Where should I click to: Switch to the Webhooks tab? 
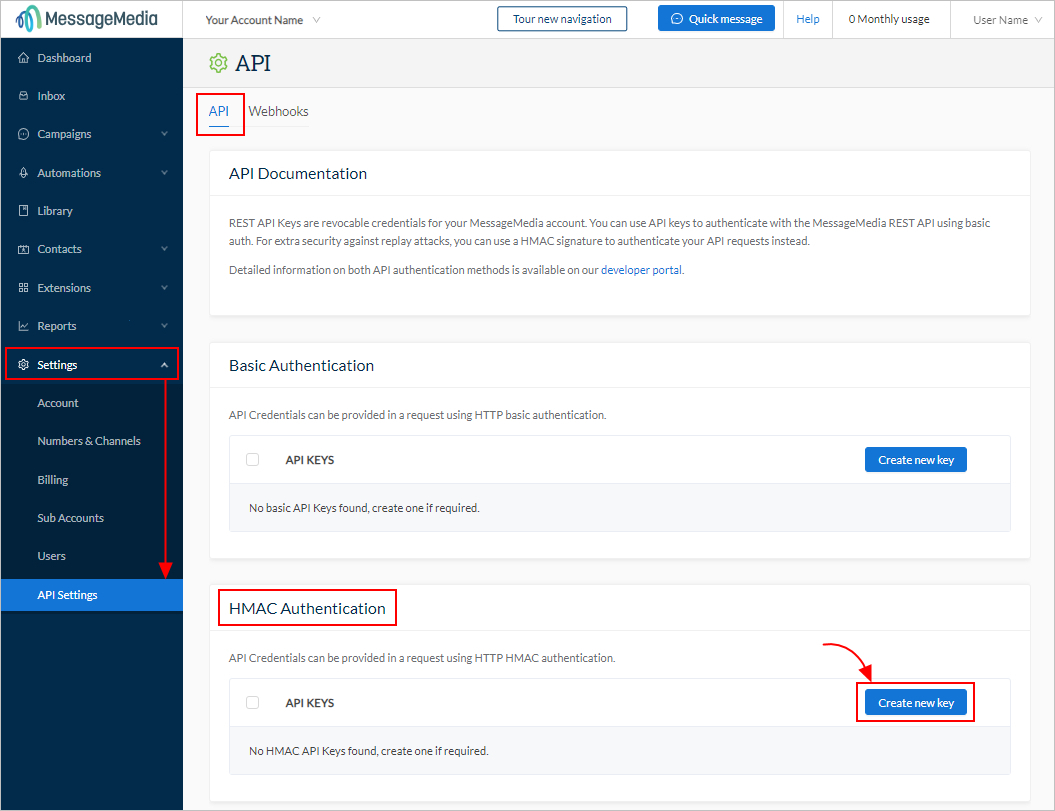coord(279,112)
